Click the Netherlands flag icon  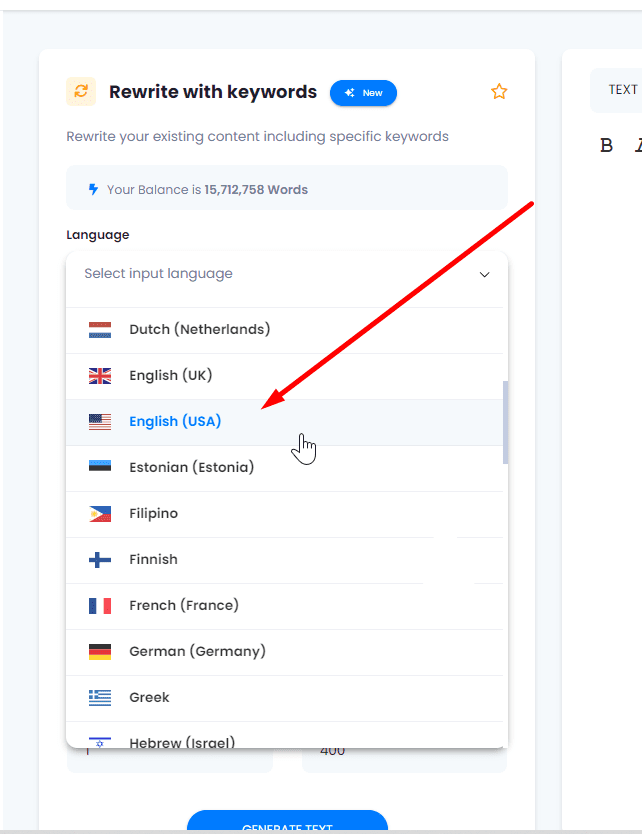100,329
